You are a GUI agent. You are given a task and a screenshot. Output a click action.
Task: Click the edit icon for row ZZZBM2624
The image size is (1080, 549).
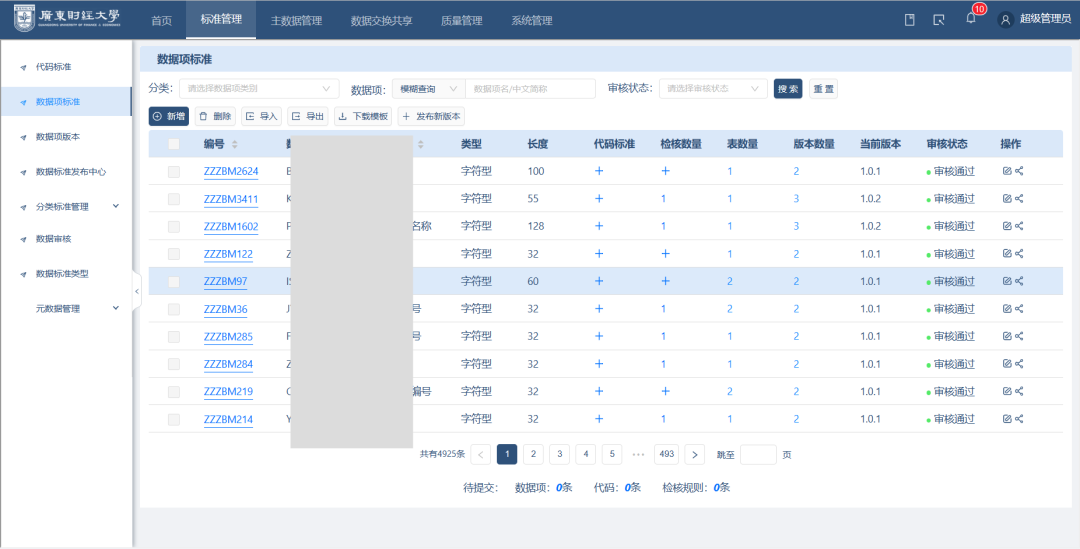[x=1007, y=171]
